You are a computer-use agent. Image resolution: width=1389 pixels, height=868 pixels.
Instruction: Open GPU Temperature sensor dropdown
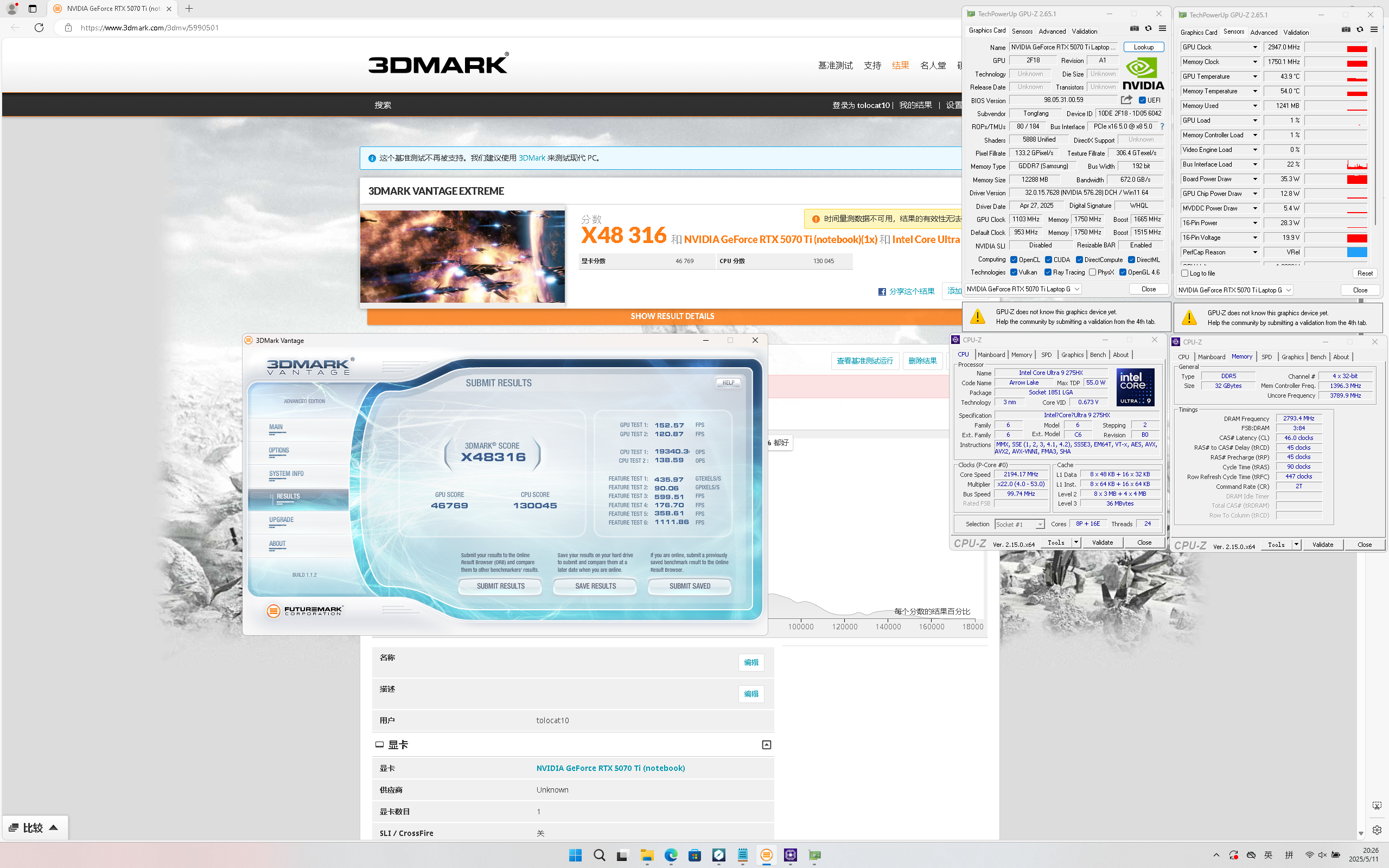[x=1256, y=76]
